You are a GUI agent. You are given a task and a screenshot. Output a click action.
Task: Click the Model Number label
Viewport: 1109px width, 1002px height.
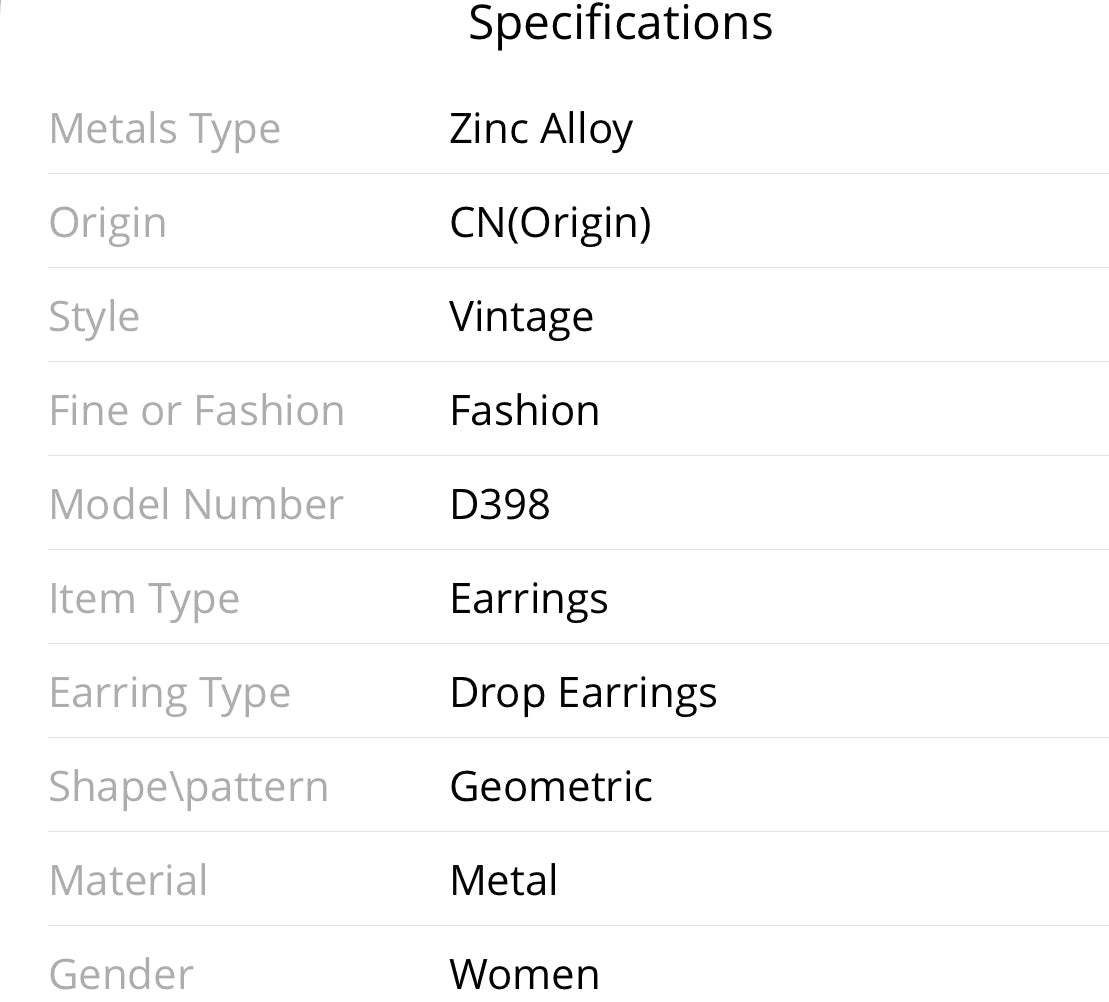pyautogui.click(x=196, y=504)
